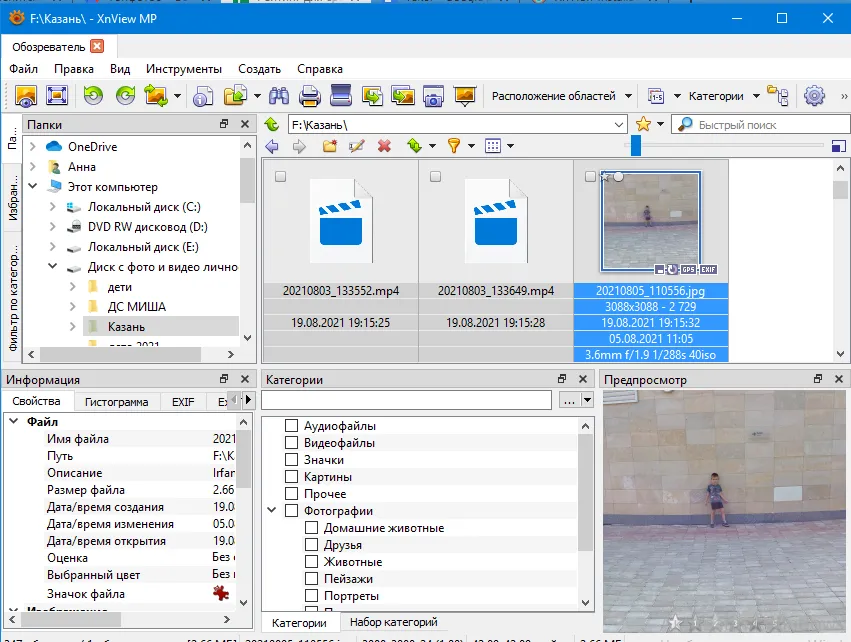Switch to the EXIF info tab

(x=183, y=402)
